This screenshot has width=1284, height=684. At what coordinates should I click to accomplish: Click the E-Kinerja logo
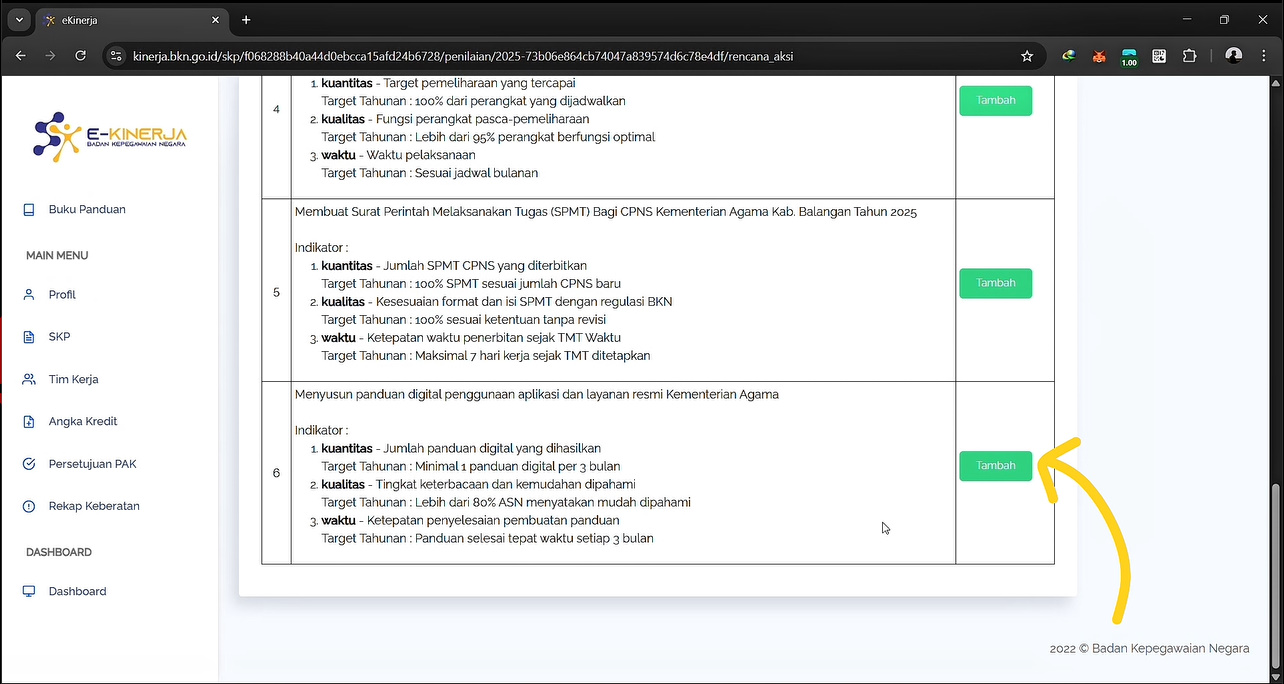(x=110, y=136)
